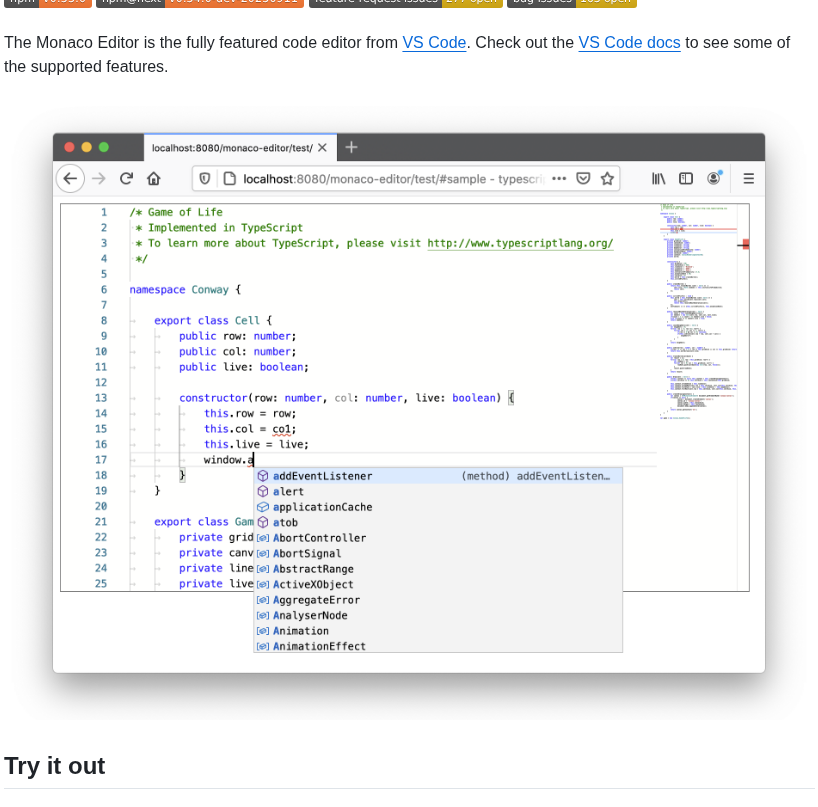Click line number 13 in the gutter
The width and height of the screenshot is (818, 807).
pyautogui.click(x=101, y=398)
